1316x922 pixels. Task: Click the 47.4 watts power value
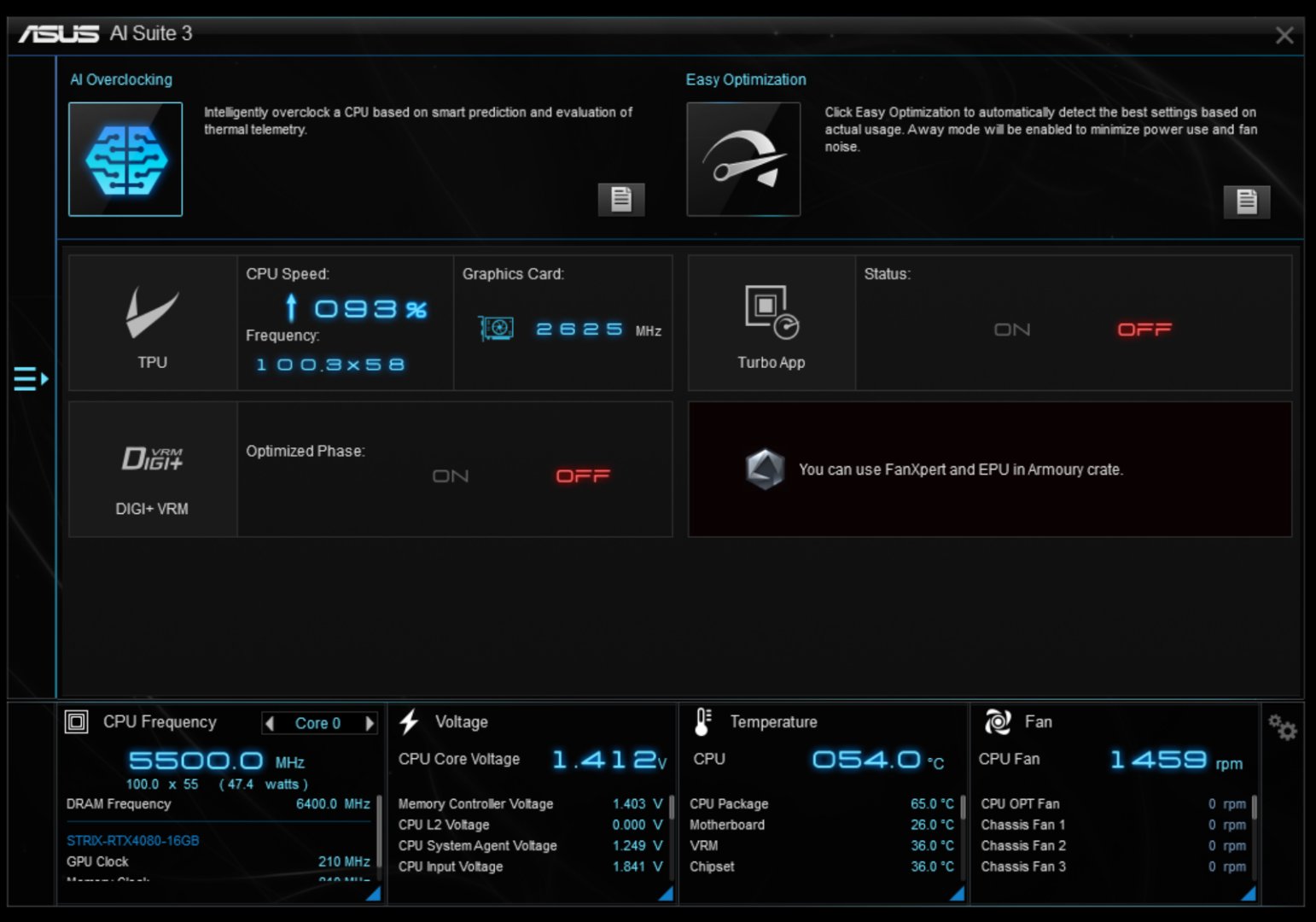[x=264, y=785]
